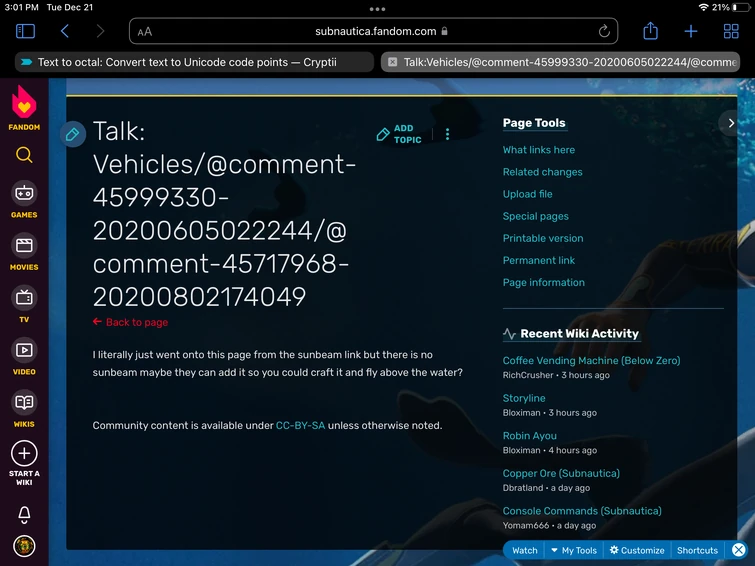Viewport: 755px width, 566px height.
Task: Open Coffee Vending Machine (Below Zero) activity
Action: (x=591, y=360)
